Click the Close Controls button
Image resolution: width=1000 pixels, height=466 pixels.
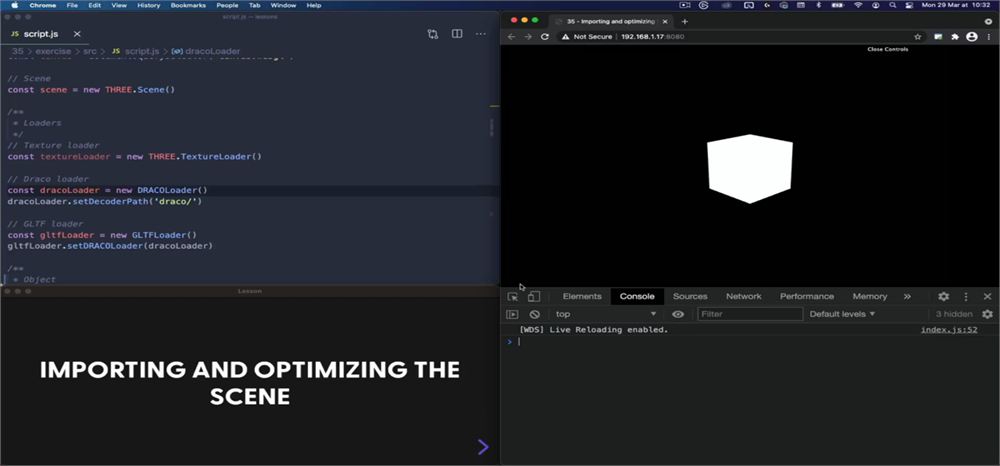click(887, 49)
